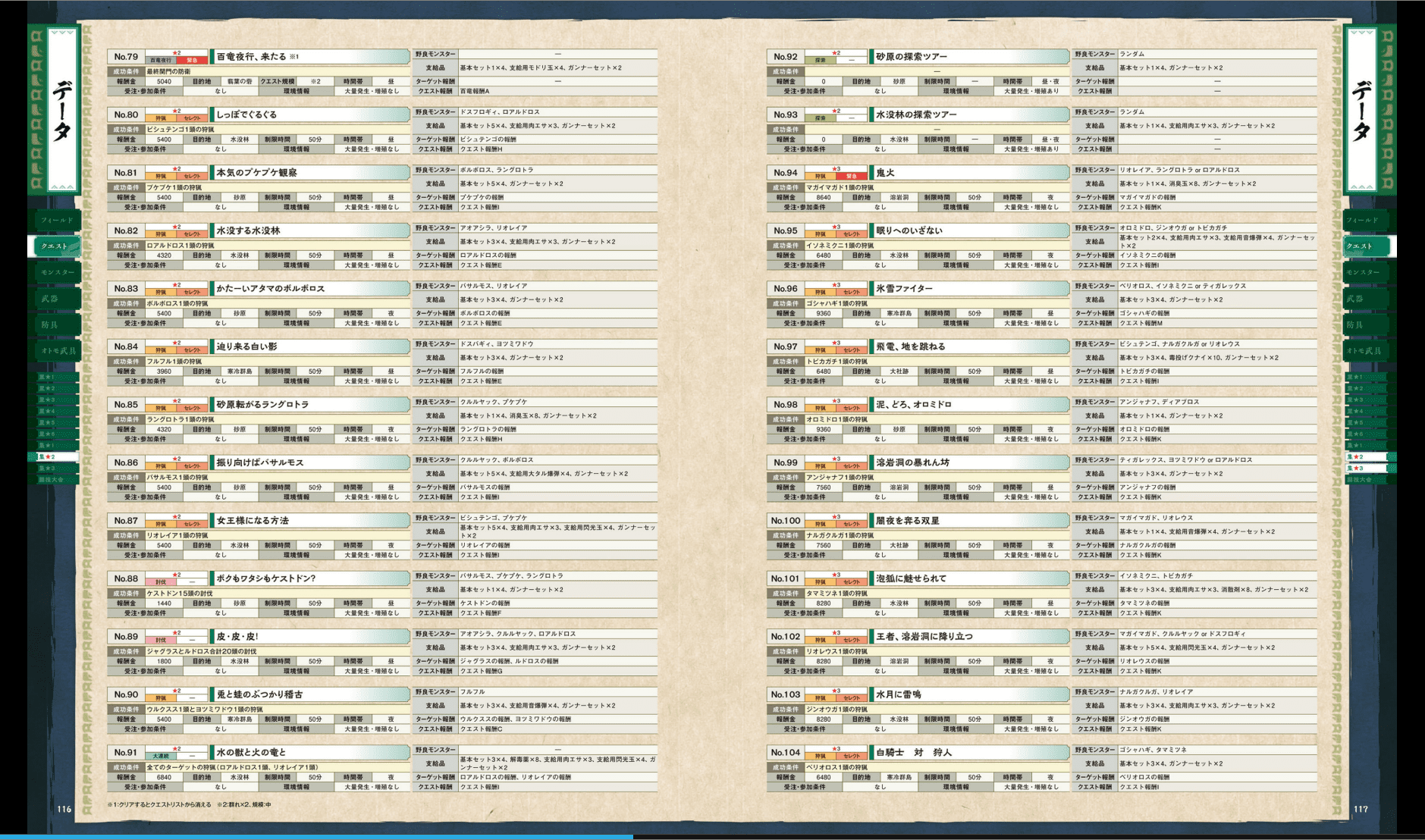Click the right データ title banner
This screenshot has height=840, width=1425.
(1361, 110)
